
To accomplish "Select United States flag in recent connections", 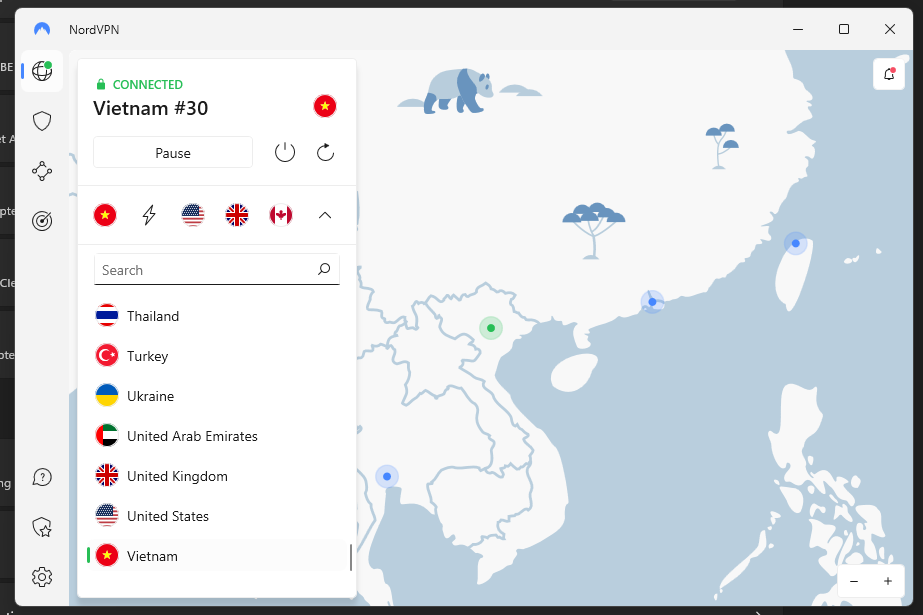I will click(193, 215).
